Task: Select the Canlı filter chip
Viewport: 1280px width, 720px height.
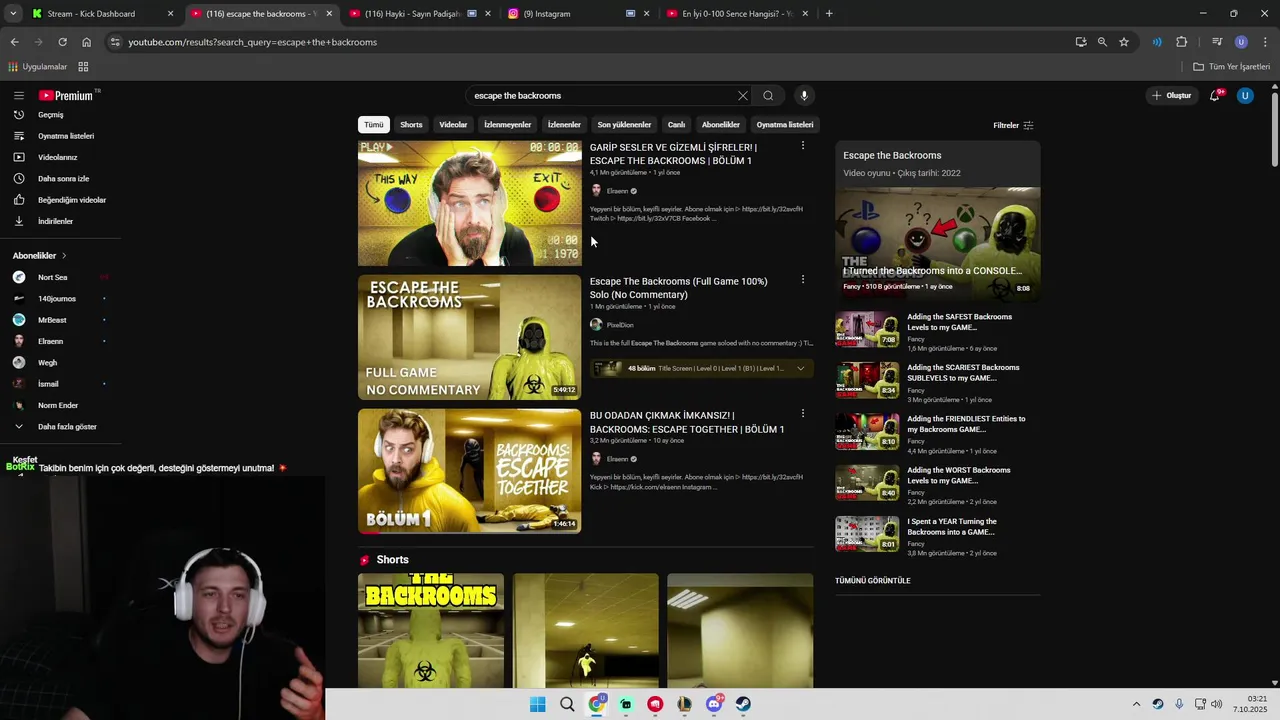Action: [677, 125]
